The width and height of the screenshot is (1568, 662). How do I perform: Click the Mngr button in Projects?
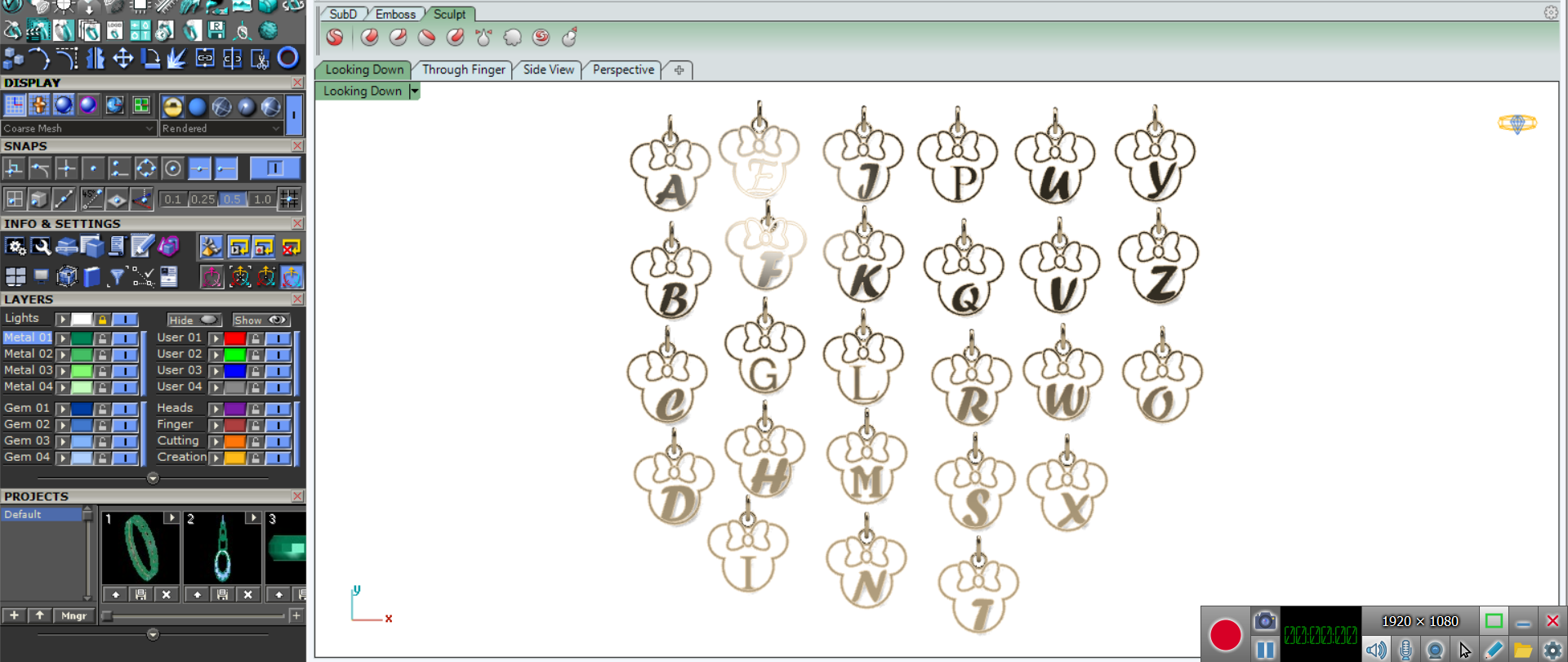pos(73,615)
